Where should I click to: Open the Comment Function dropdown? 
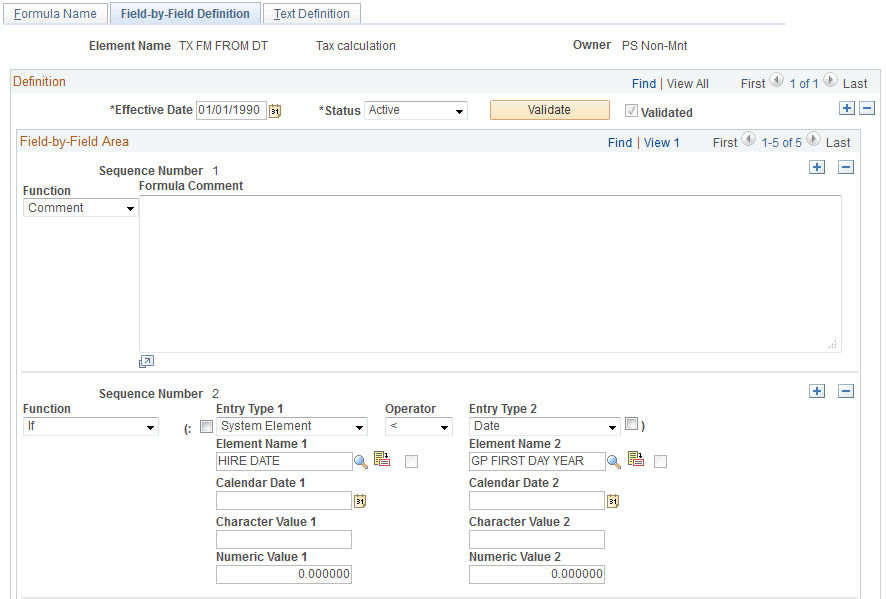point(81,208)
